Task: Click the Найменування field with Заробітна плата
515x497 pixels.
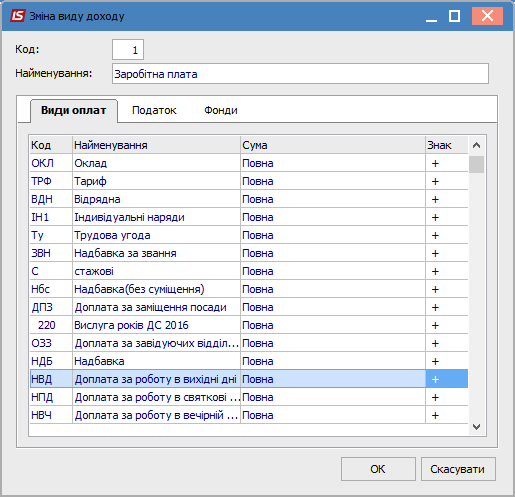Action: (x=300, y=74)
